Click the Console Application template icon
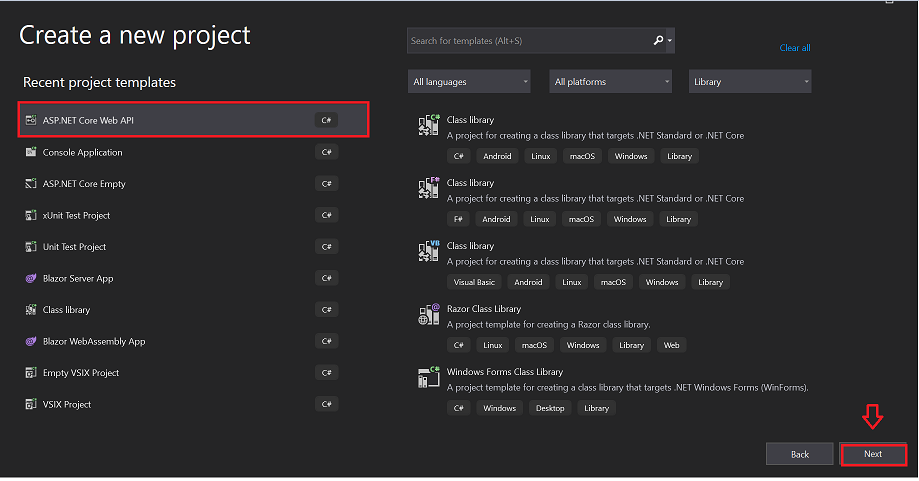The image size is (919, 481). [31, 153]
